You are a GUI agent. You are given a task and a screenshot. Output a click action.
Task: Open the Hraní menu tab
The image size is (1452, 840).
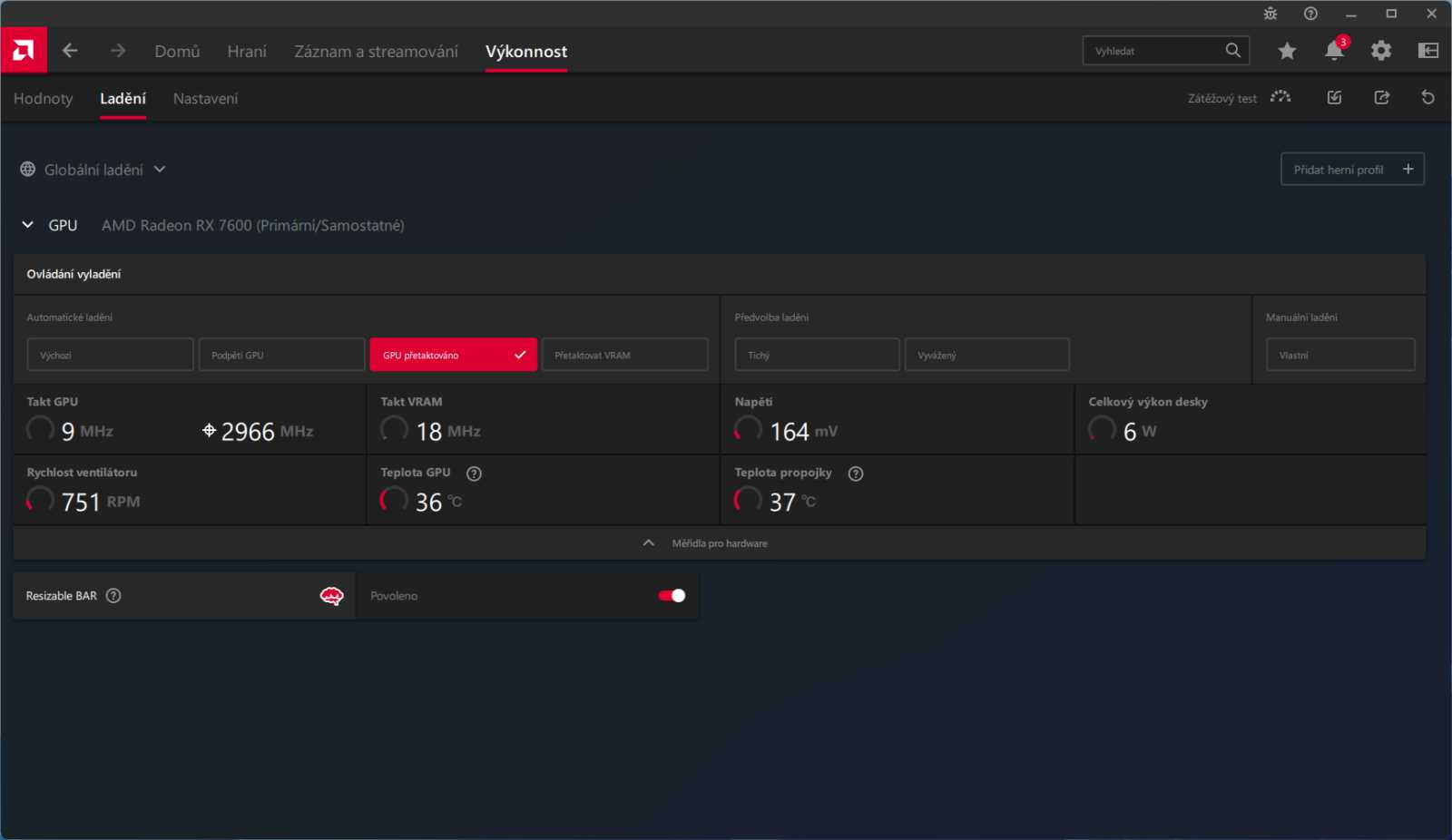(247, 52)
